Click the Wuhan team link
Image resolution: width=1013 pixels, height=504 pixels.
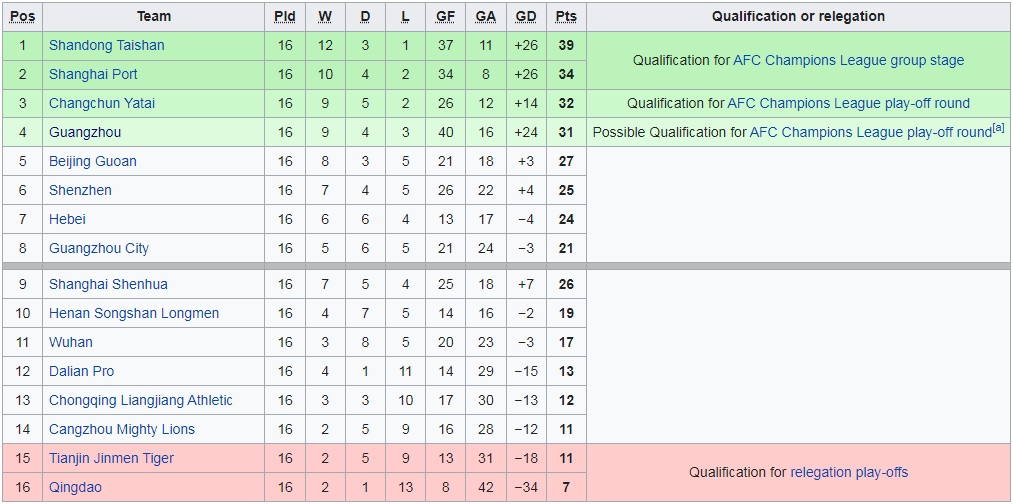70,342
